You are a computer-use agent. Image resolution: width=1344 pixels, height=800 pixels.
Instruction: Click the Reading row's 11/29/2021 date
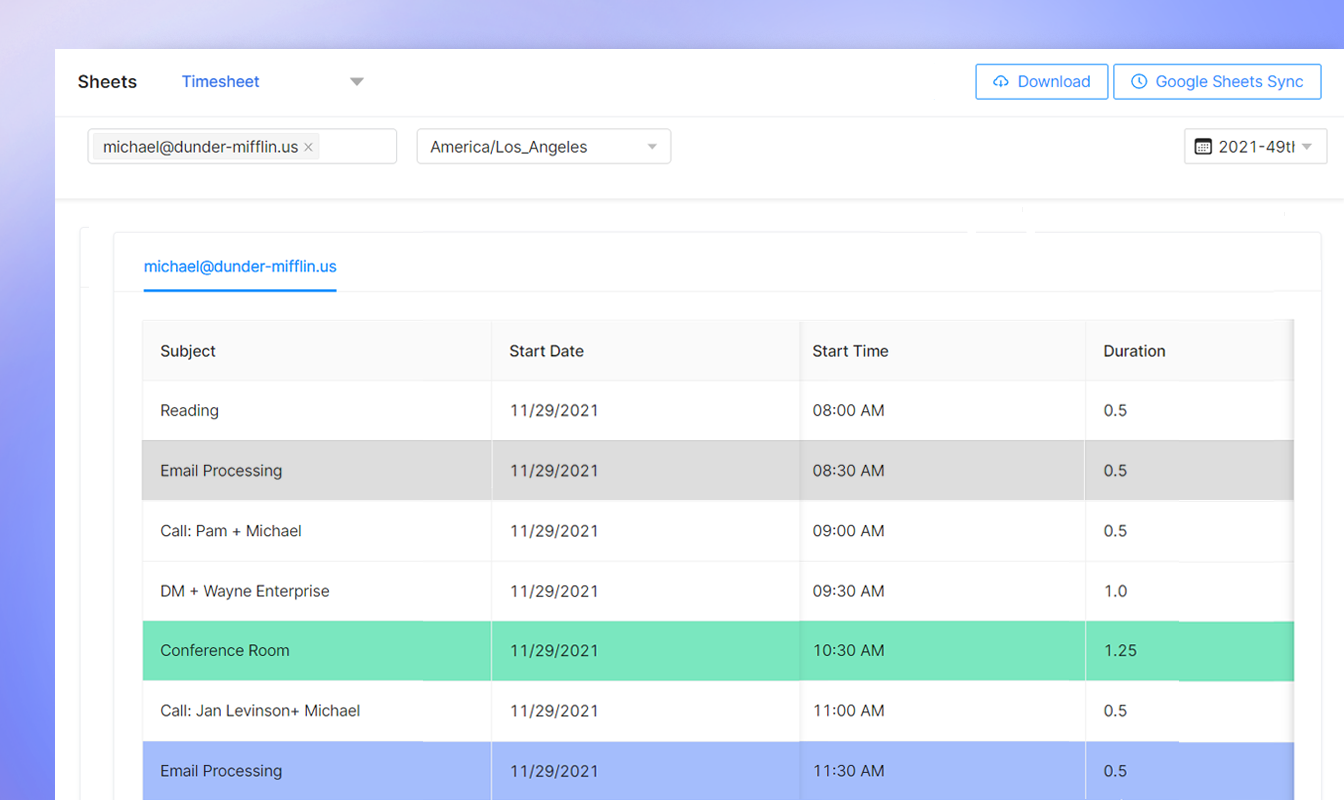(x=645, y=411)
